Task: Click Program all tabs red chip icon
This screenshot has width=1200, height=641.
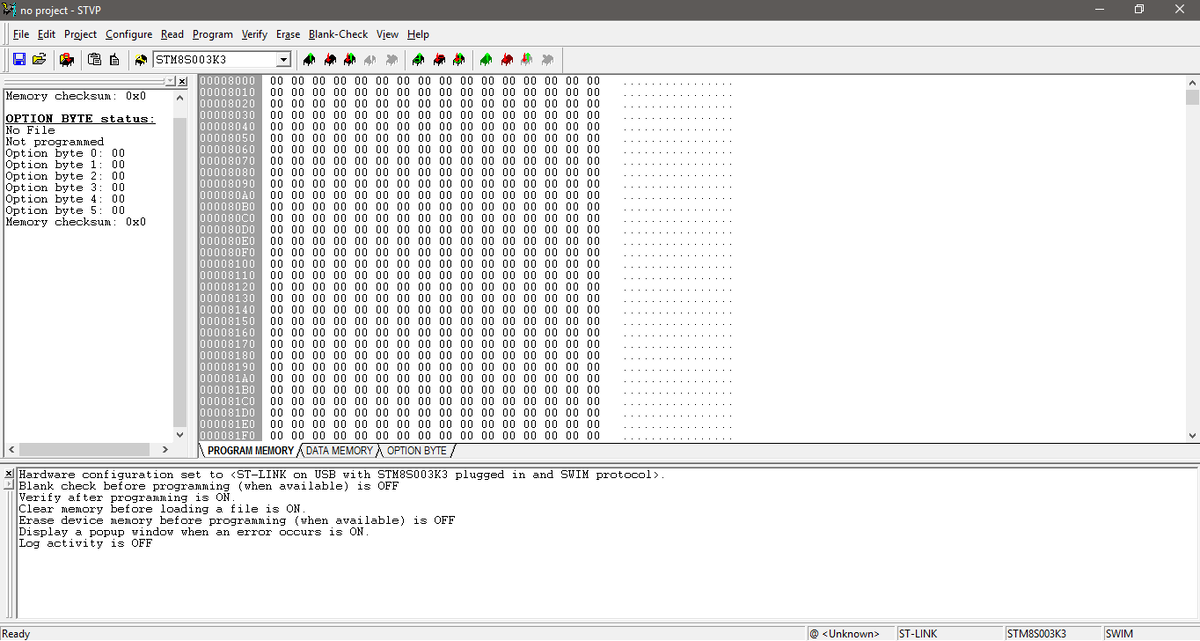Action: pos(438,59)
